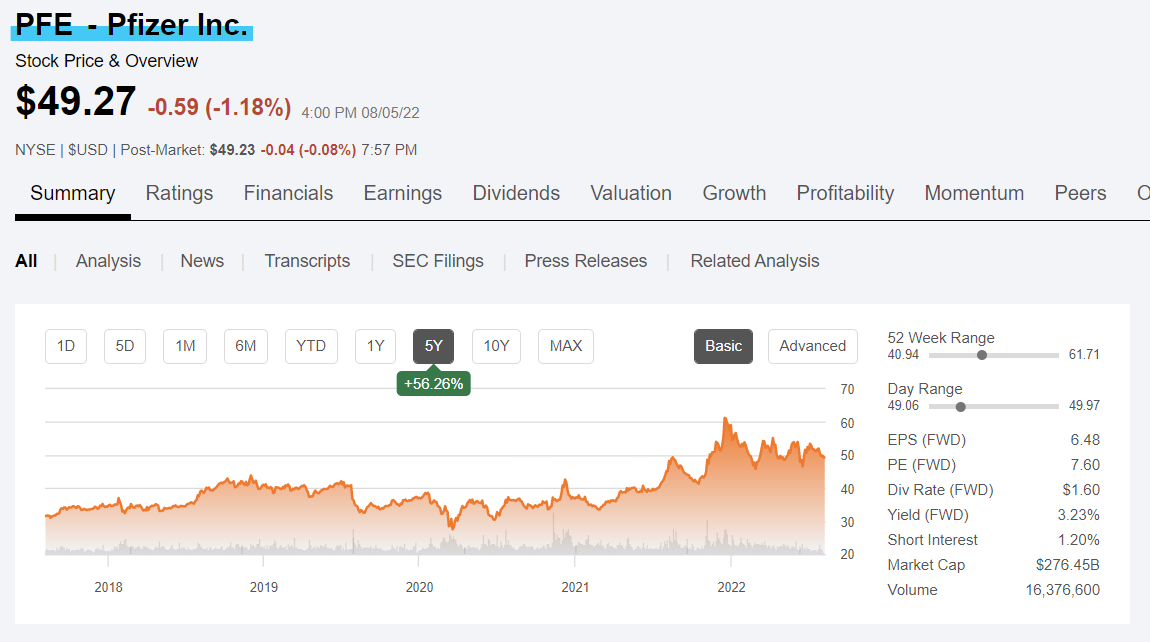
Task: Open the Valuation tab
Action: click(631, 193)
